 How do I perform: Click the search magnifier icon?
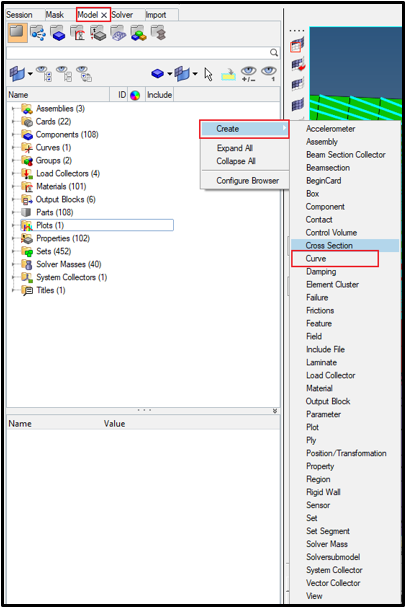coord(274,52)
